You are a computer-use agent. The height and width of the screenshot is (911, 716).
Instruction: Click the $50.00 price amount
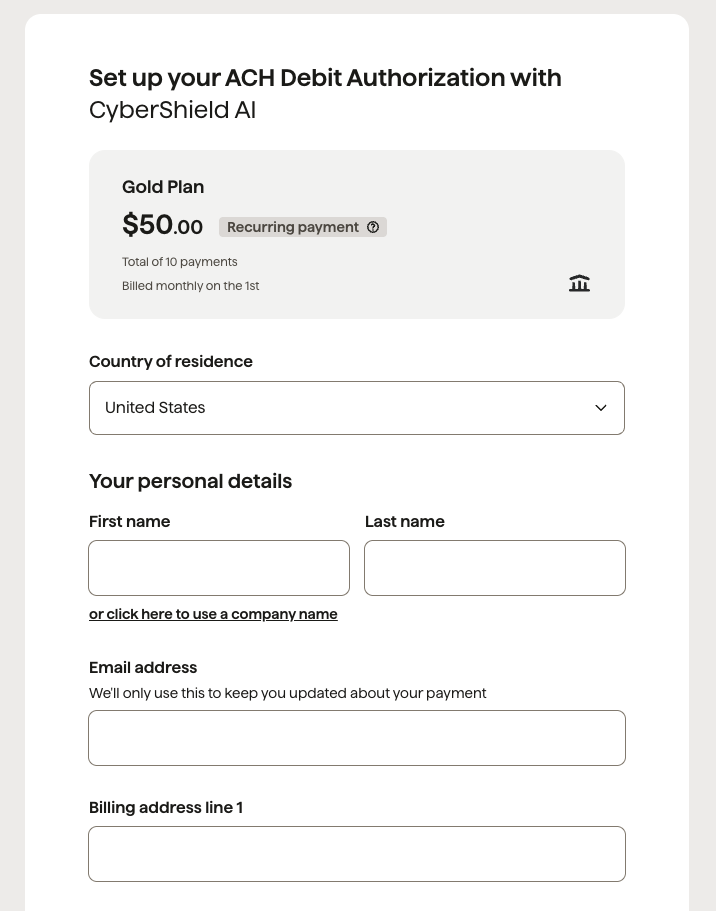pos(162,225)
